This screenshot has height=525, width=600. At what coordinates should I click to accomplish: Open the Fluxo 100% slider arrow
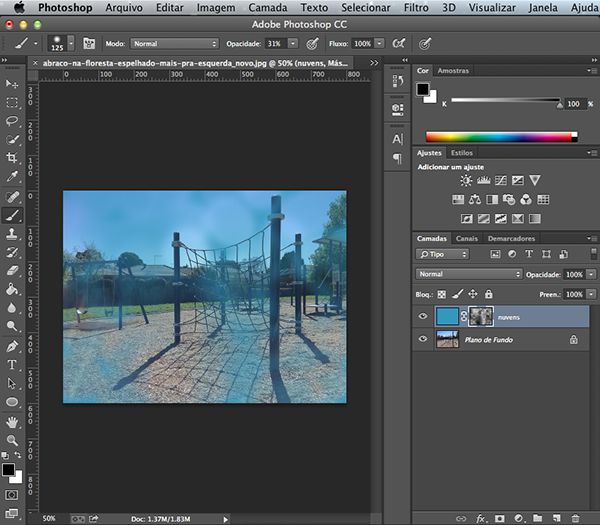[379, 44]
